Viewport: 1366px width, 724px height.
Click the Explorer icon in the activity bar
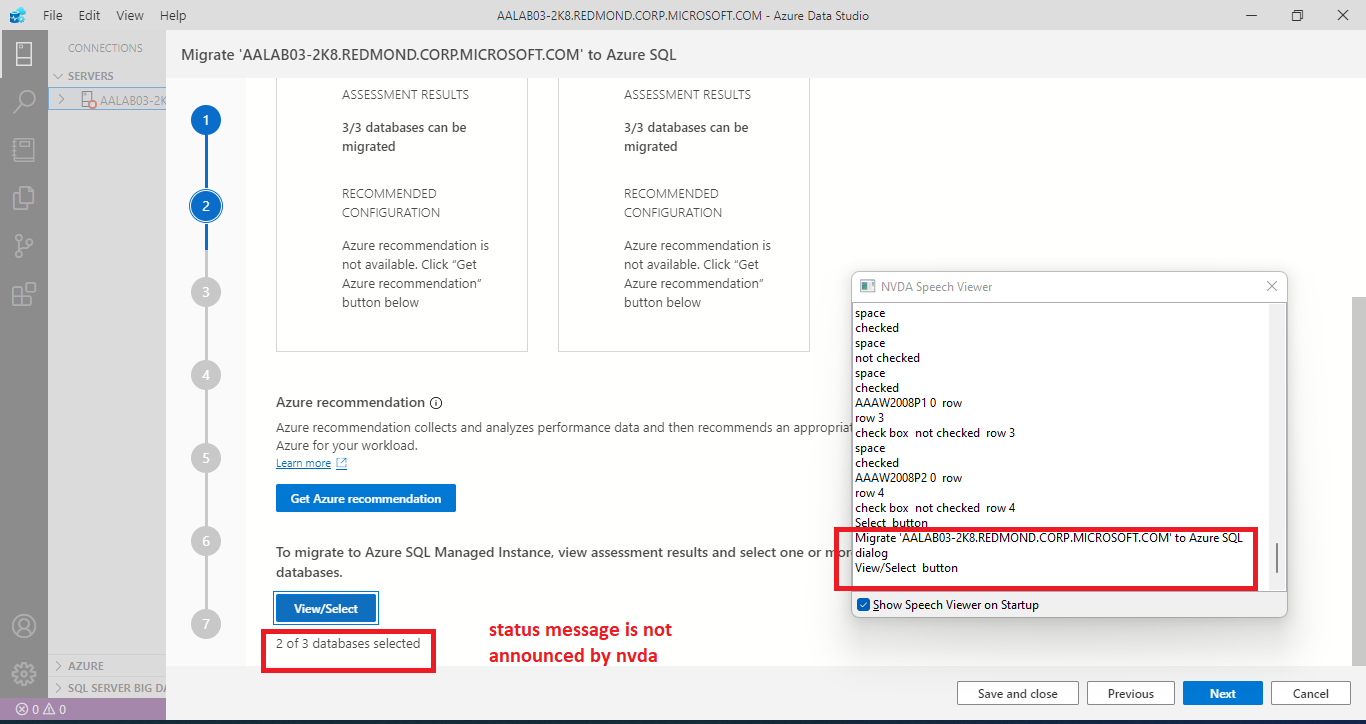click(24, 197)
